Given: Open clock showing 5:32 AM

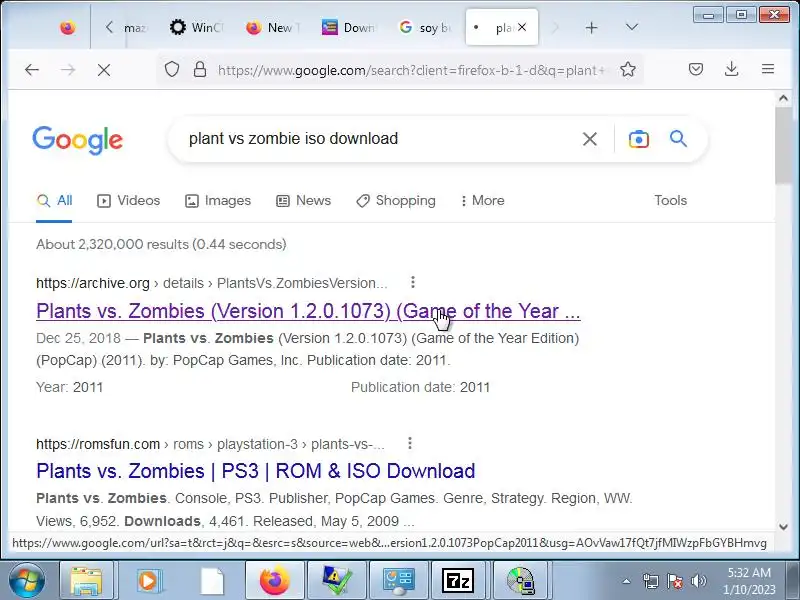Looking at the screenshot, I should 749,581.
